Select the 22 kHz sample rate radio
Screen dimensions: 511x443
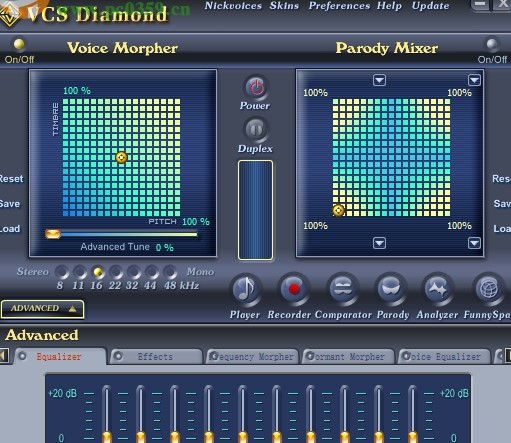[115, 272]
